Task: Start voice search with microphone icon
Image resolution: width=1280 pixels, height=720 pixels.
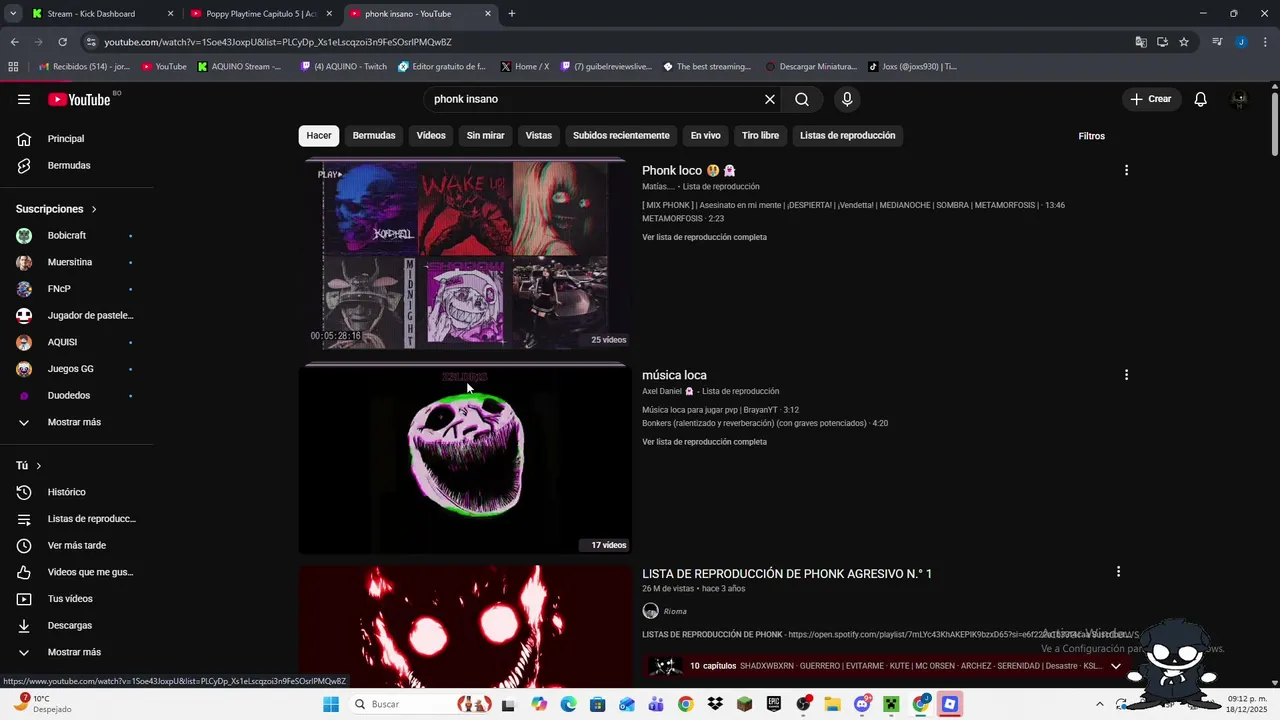Action: point(847,99)
